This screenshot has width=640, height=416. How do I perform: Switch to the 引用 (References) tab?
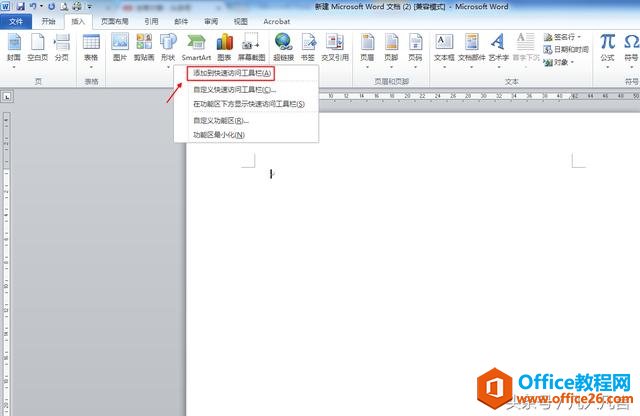tap(151, 21)
